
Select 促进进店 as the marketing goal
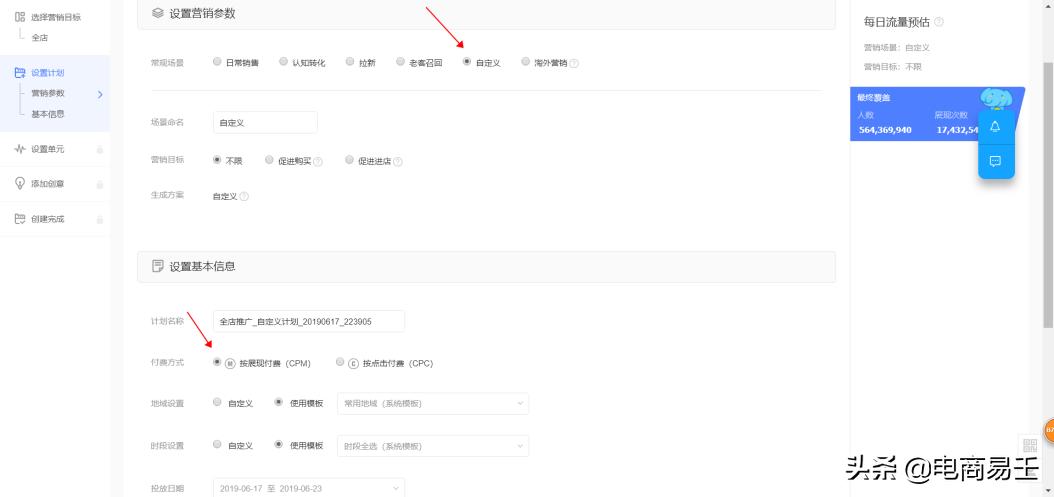[350, 160]
